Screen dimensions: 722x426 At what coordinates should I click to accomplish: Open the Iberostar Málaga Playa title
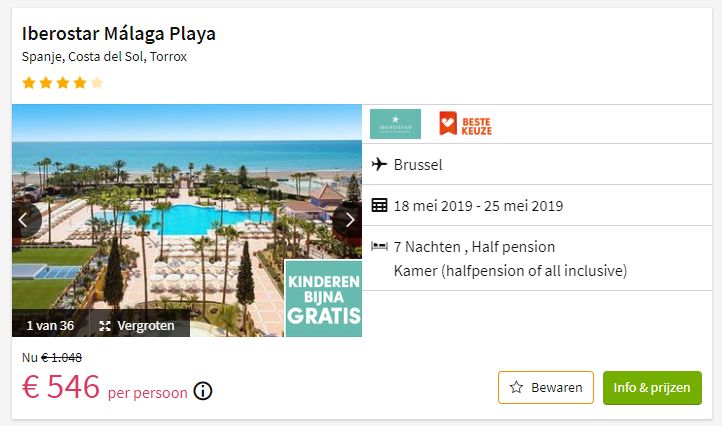(x=119, y=34)
